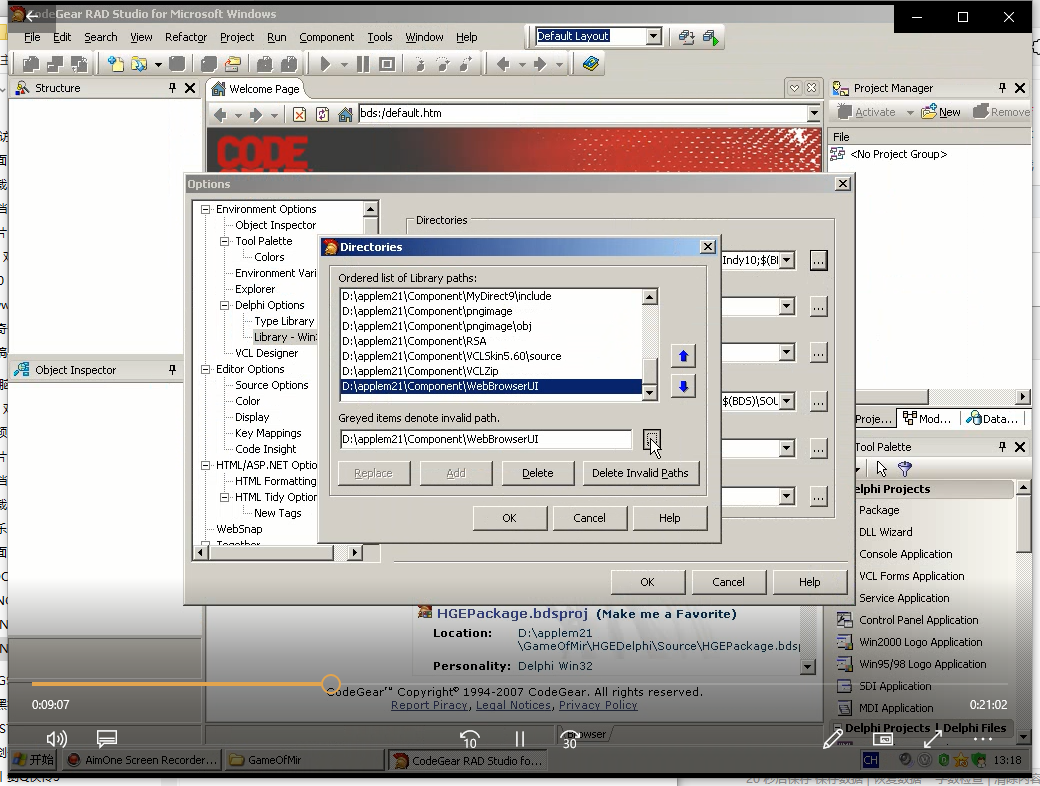Screen dimensions: 1040x786
Task: Open the Refactor menu
Action: pos(186,37)
